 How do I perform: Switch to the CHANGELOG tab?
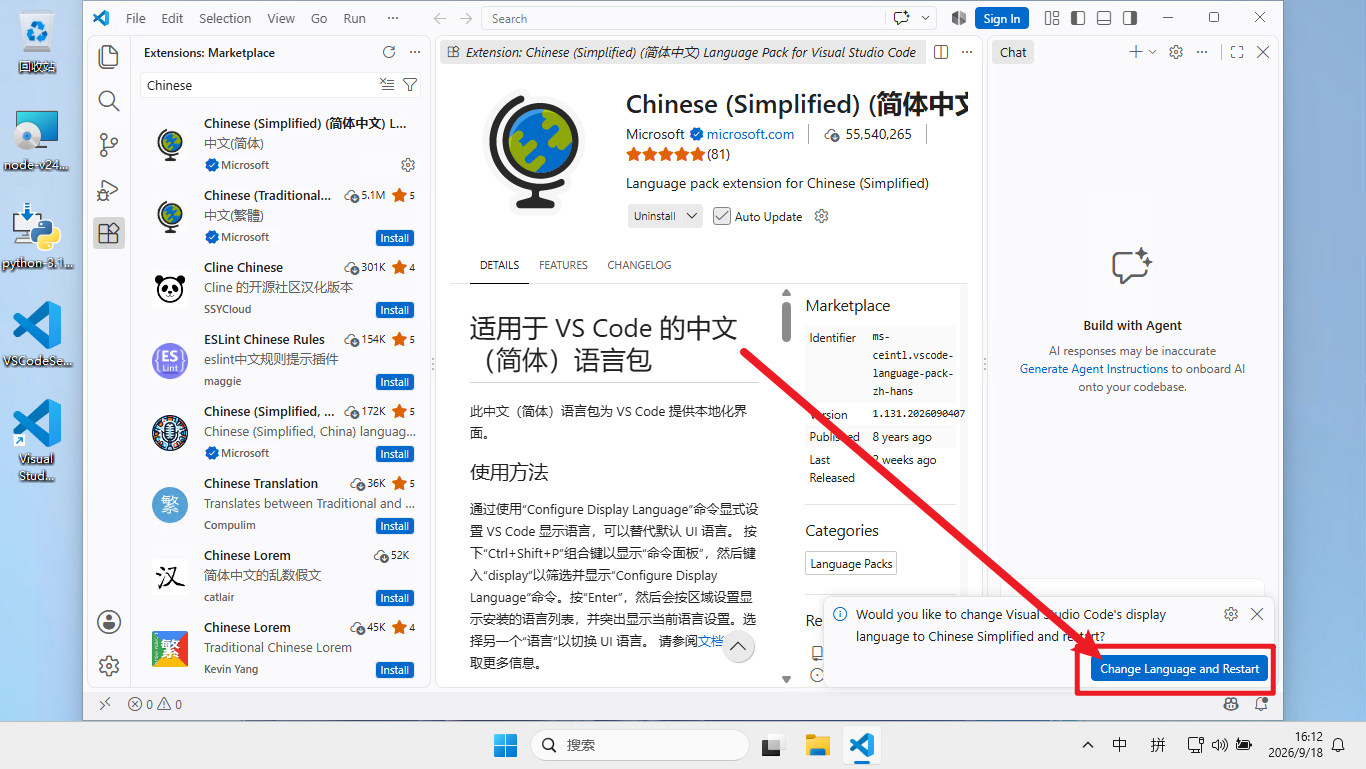click(x=639, y=265)
